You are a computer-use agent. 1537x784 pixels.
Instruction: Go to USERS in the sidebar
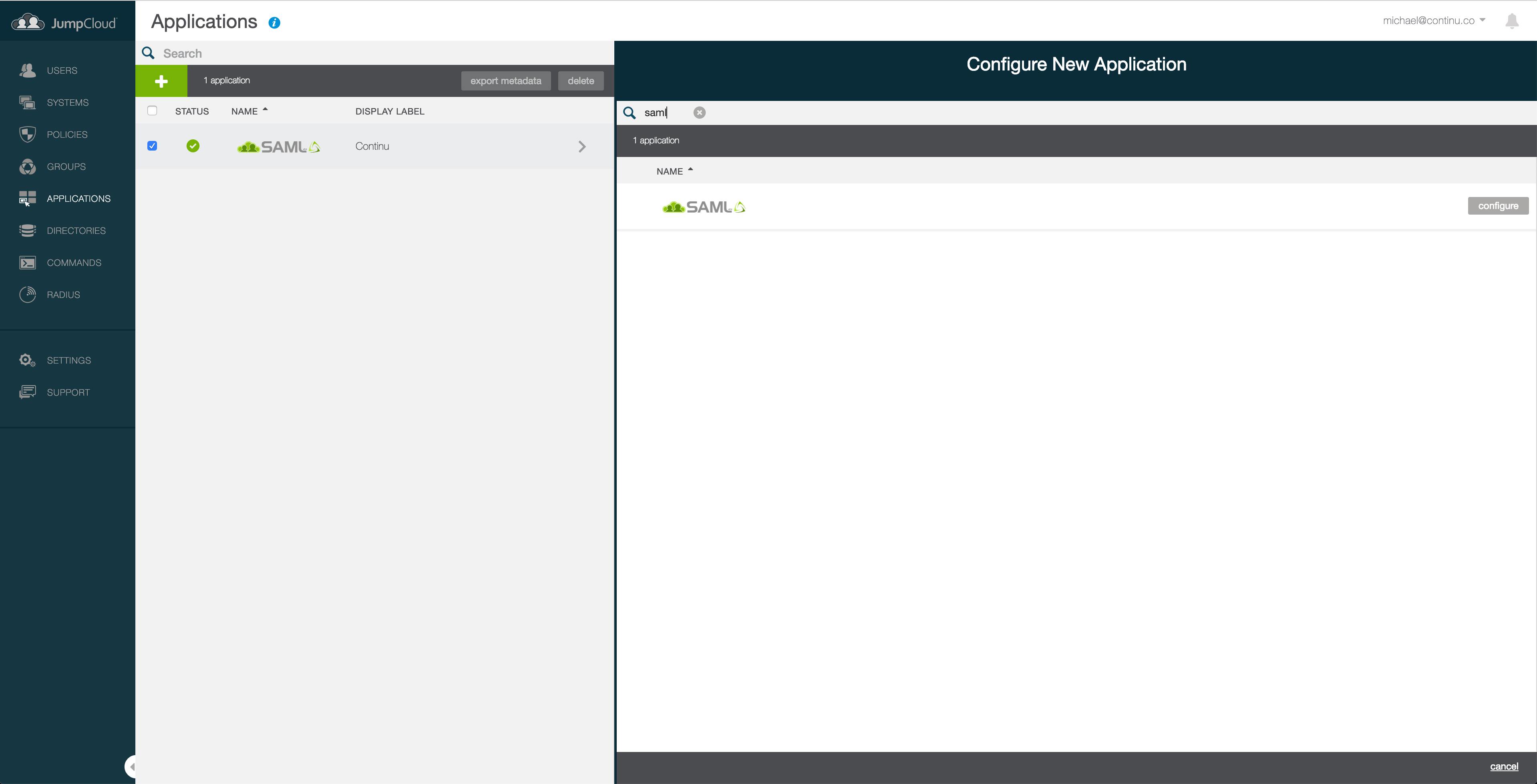[62, 70]
